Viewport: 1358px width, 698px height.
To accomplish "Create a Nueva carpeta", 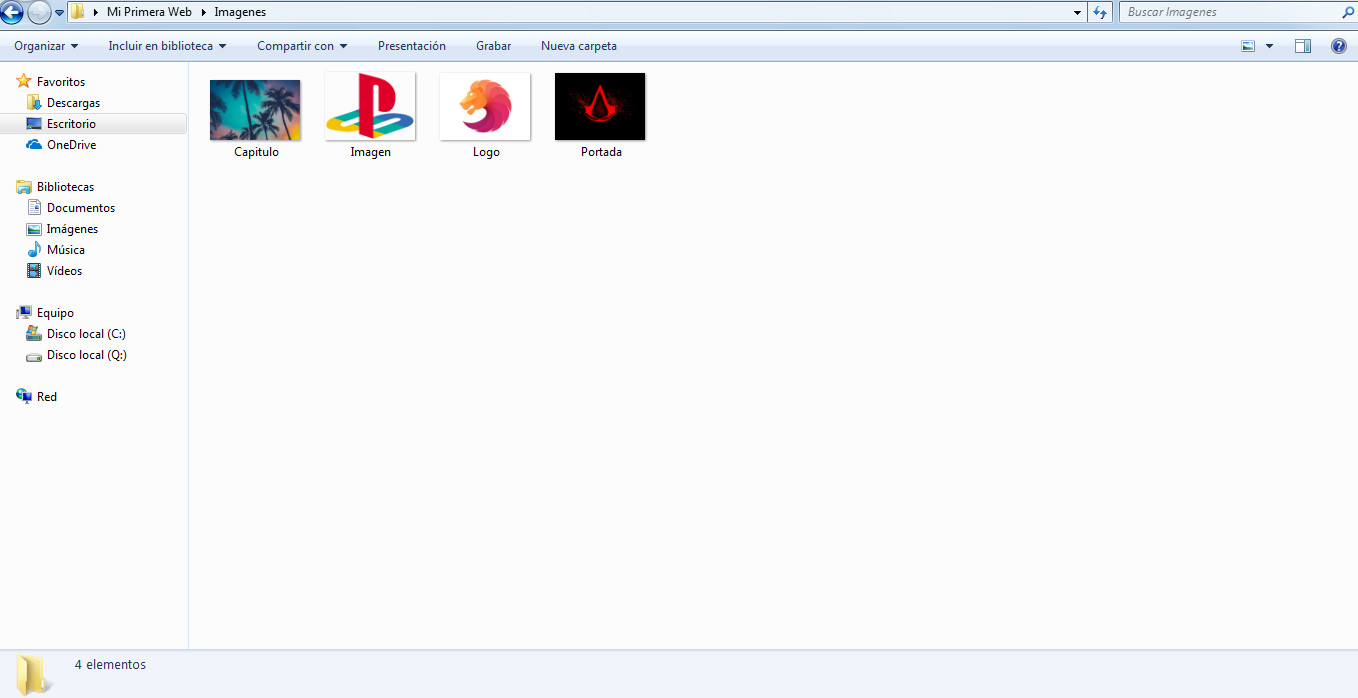I will tap(579, 46).
